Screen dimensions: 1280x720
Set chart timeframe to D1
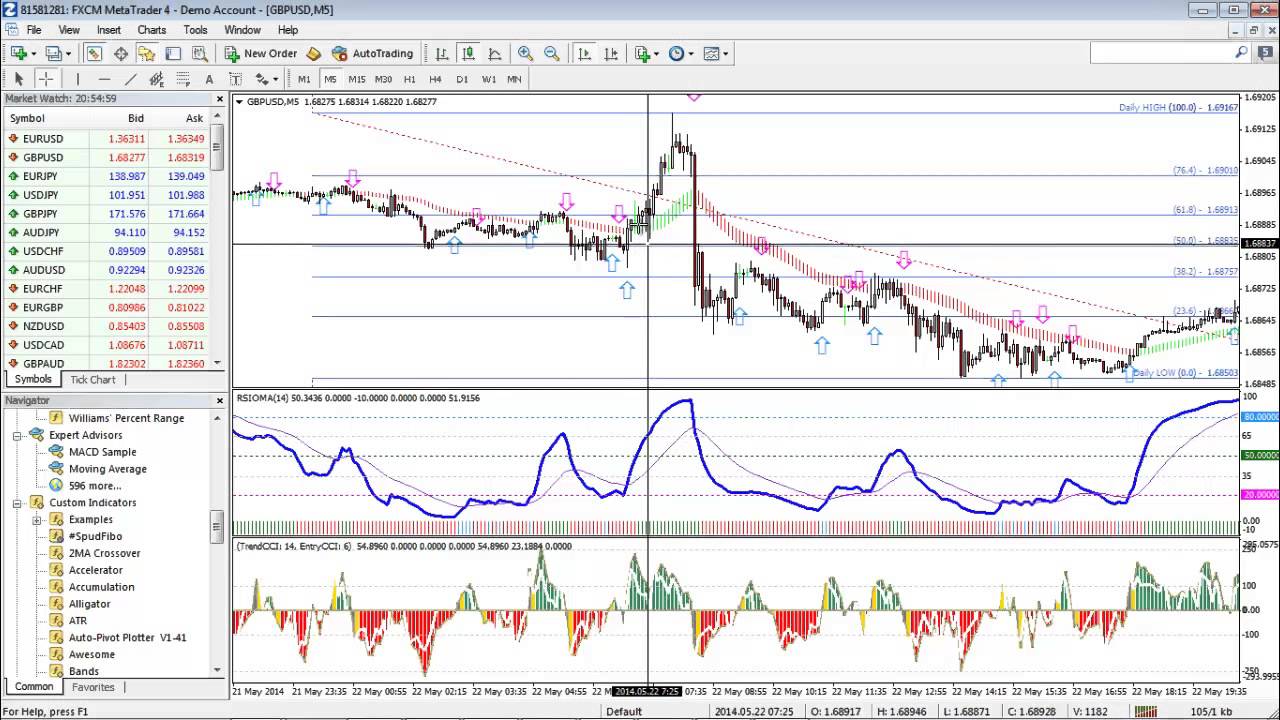[x=462, y=79]
